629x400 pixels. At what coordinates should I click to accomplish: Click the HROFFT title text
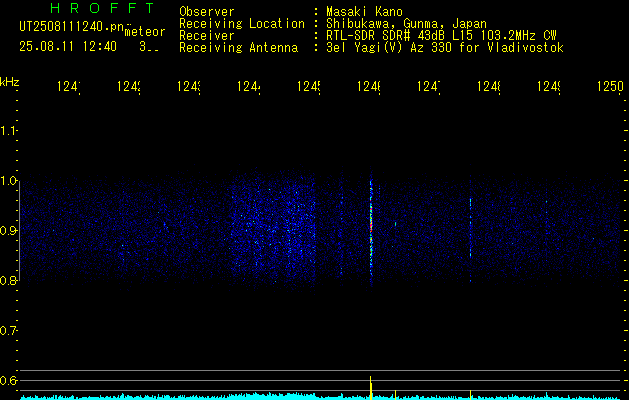point(102,8)
